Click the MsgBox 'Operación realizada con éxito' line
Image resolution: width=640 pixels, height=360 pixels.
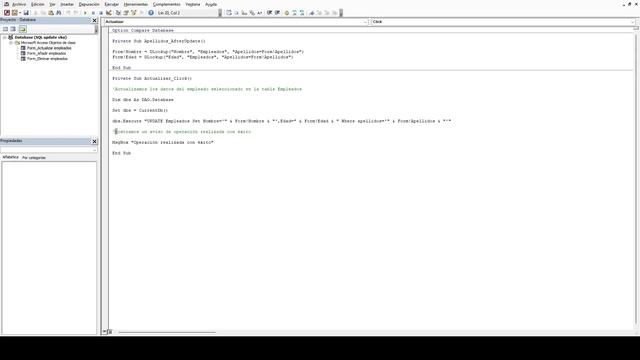pyautogui.click(x=163, y=142)
